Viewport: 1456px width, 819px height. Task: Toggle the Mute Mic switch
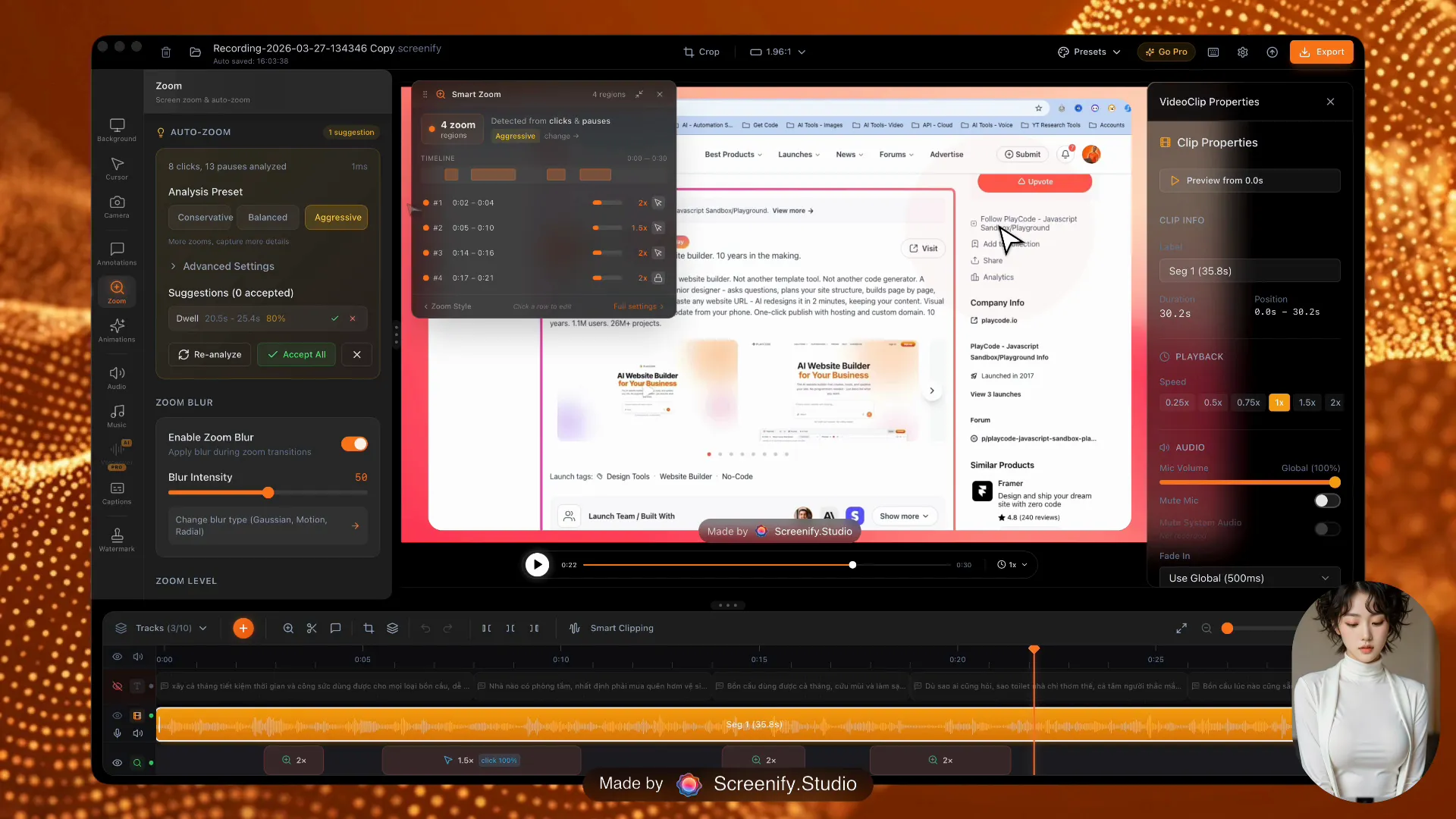pos(1326,500)
